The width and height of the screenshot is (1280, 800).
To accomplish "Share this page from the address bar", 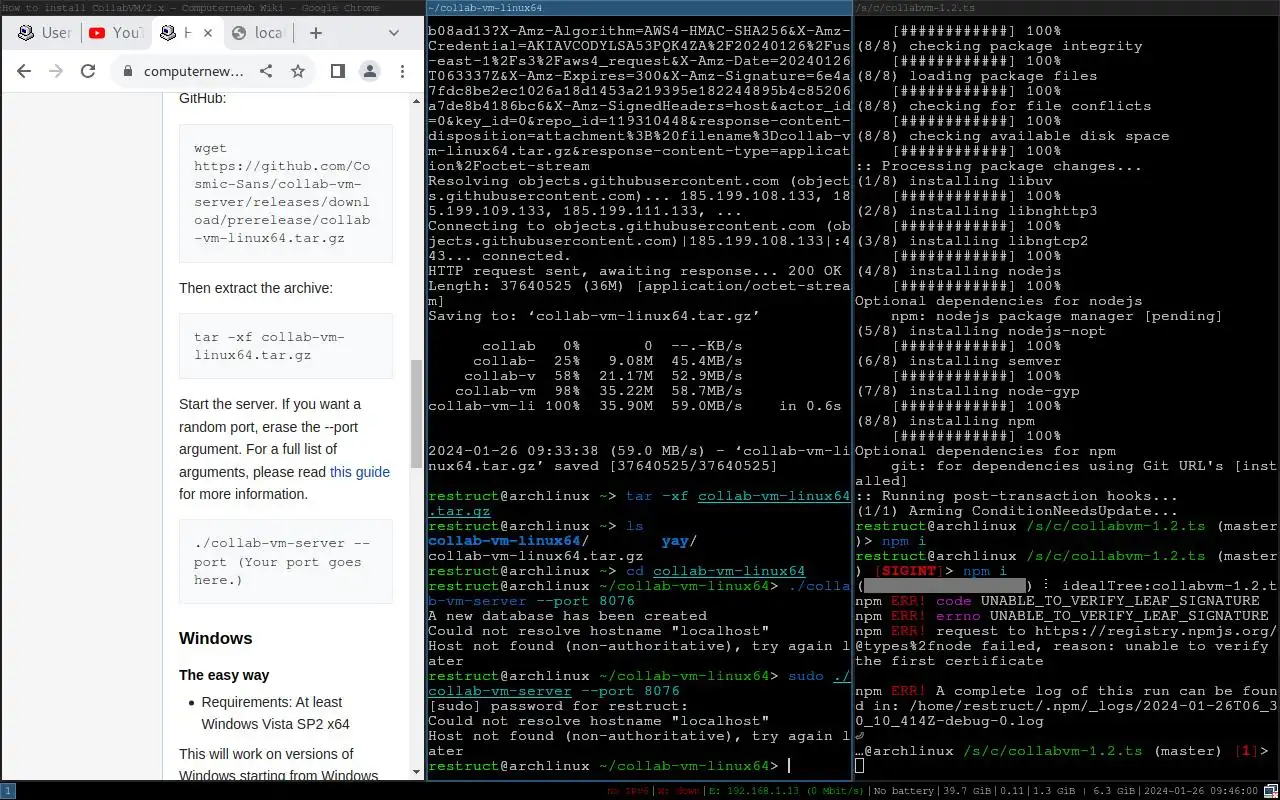I will 266,71.
